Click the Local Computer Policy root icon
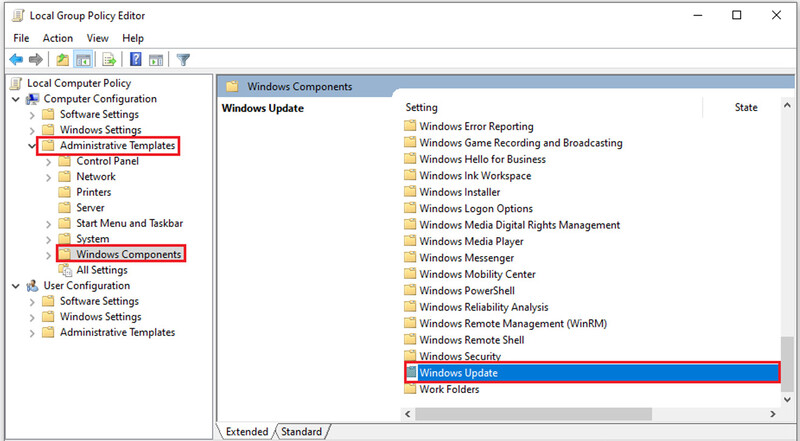This screenshot has height=441, width=800. click(x=16, y=83)
